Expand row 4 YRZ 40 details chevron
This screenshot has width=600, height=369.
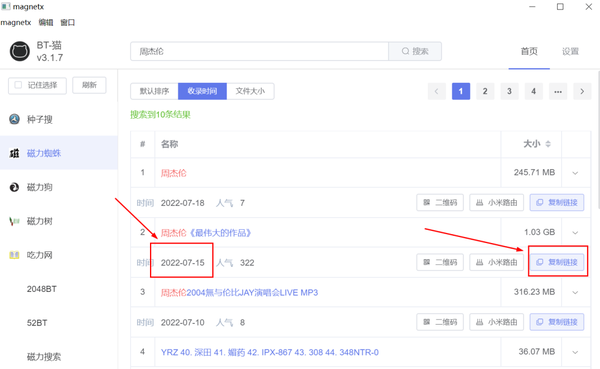pyautogui.click(x=575, y=352)
